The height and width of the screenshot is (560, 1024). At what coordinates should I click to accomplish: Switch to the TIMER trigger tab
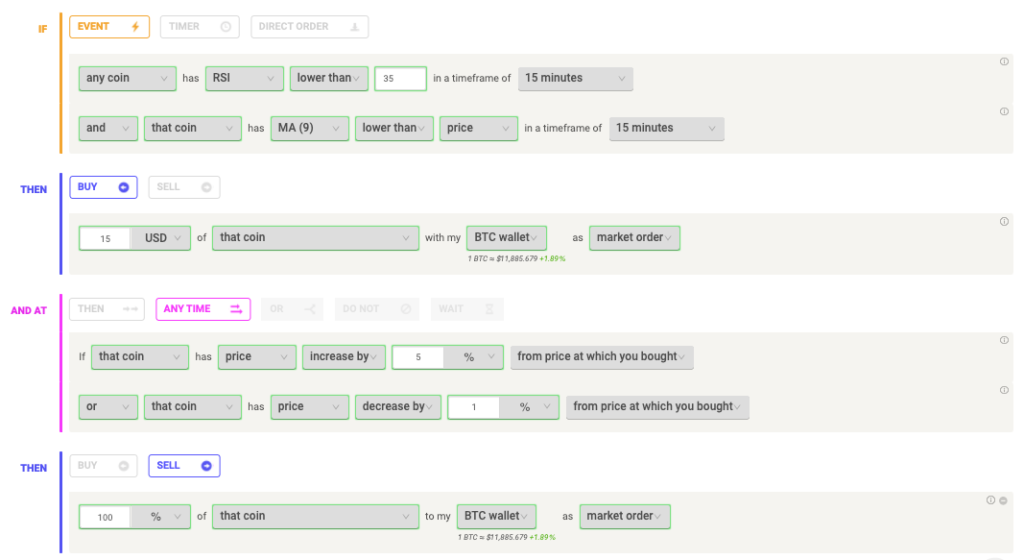[x=199, y=27]
